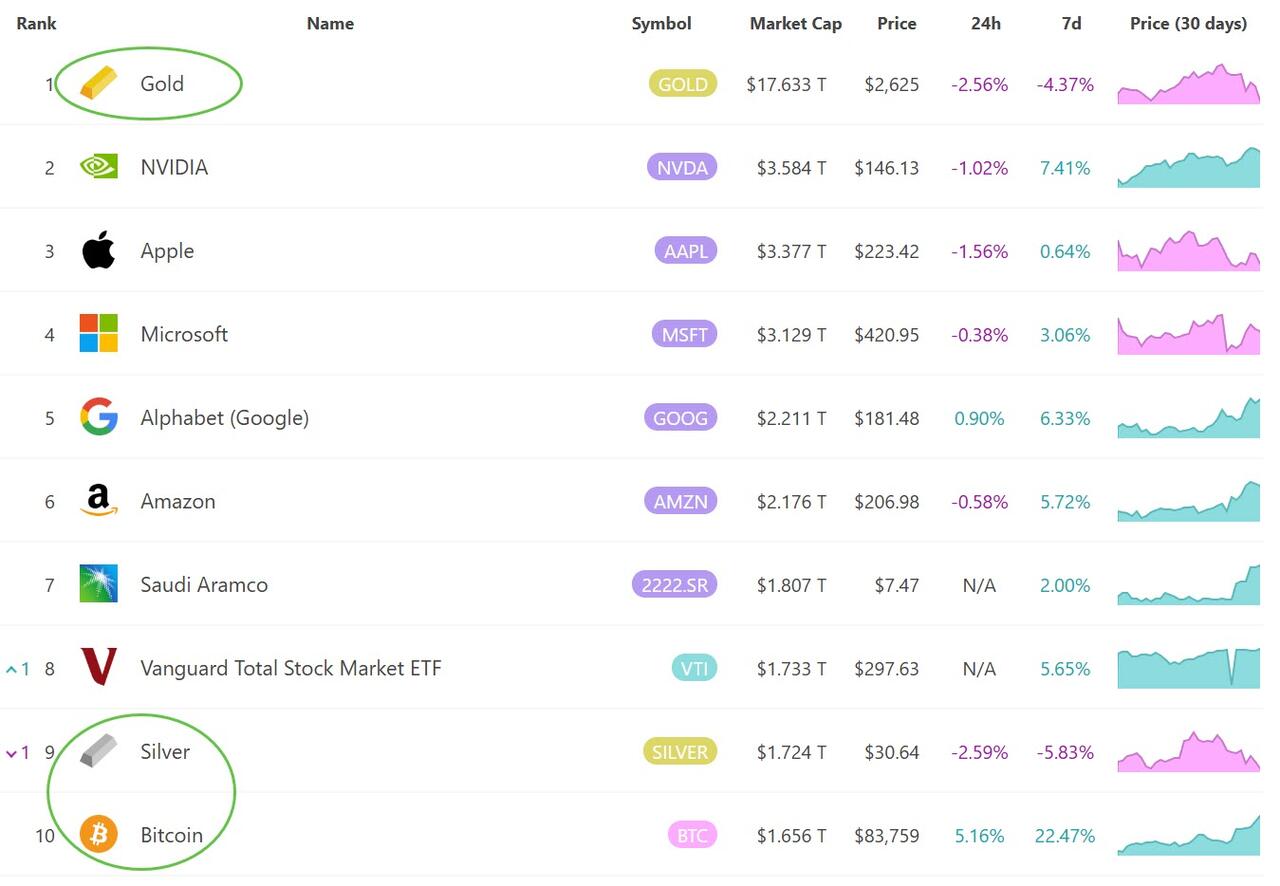Click the NVDA symbol badge
1280x886 pixels.
(x=682, y=168)
